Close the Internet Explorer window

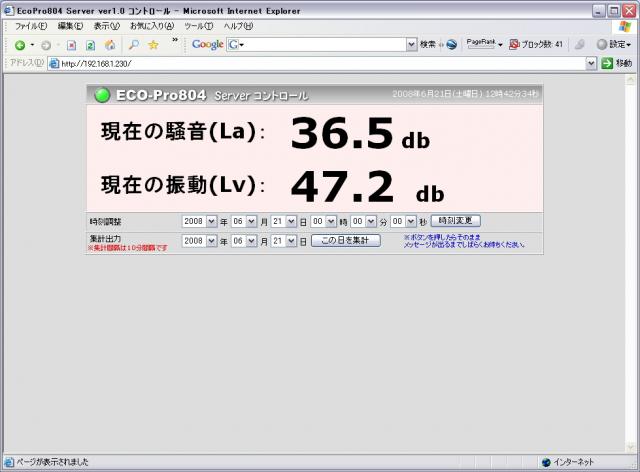point(629,11)
